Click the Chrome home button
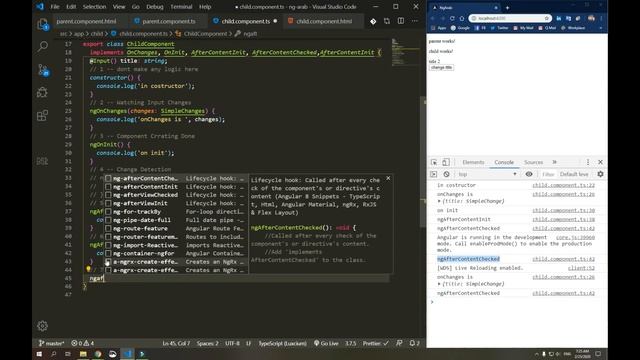 [x=462, y=18]
